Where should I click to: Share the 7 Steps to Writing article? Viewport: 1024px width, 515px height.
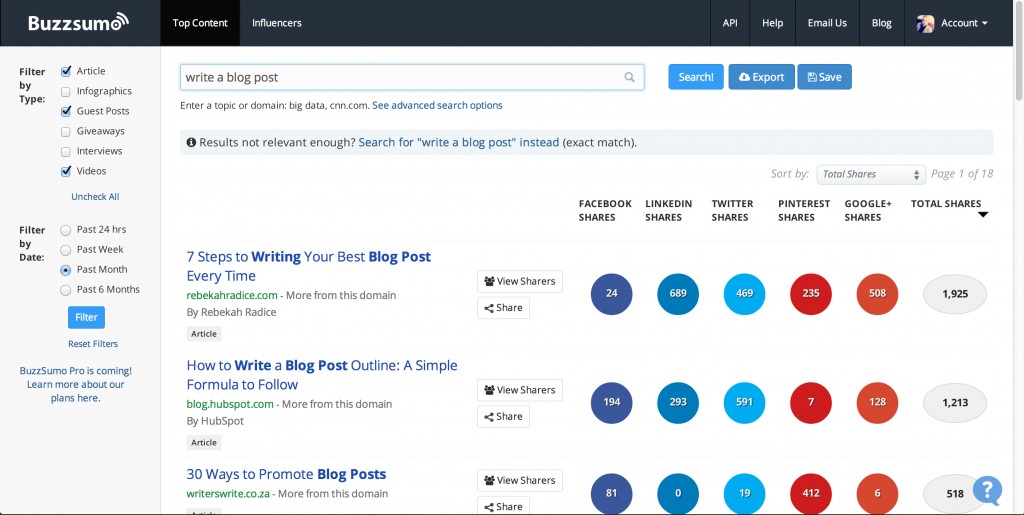[x=504, y=308]
